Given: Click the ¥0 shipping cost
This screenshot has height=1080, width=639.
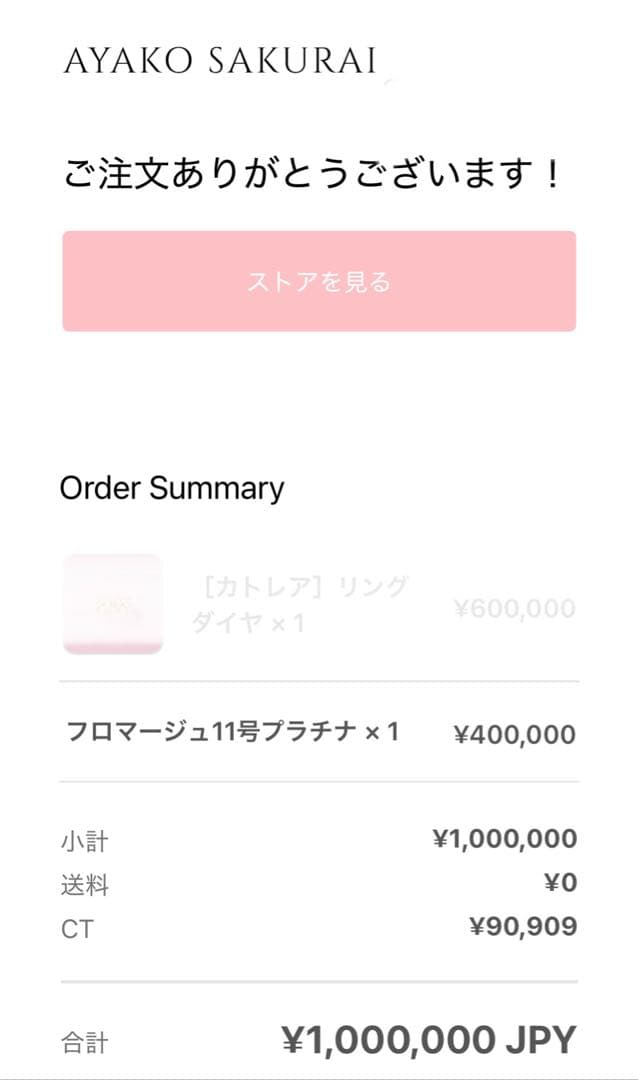Looking at the screenshot, I should click(562, 883).
